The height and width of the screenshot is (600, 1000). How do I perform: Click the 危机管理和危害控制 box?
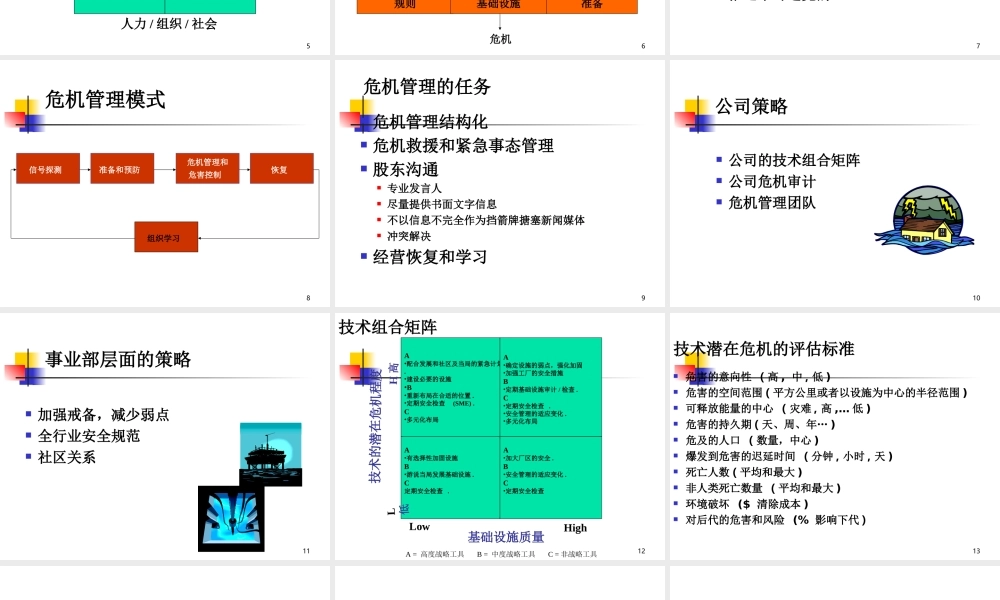pos(205,168)
